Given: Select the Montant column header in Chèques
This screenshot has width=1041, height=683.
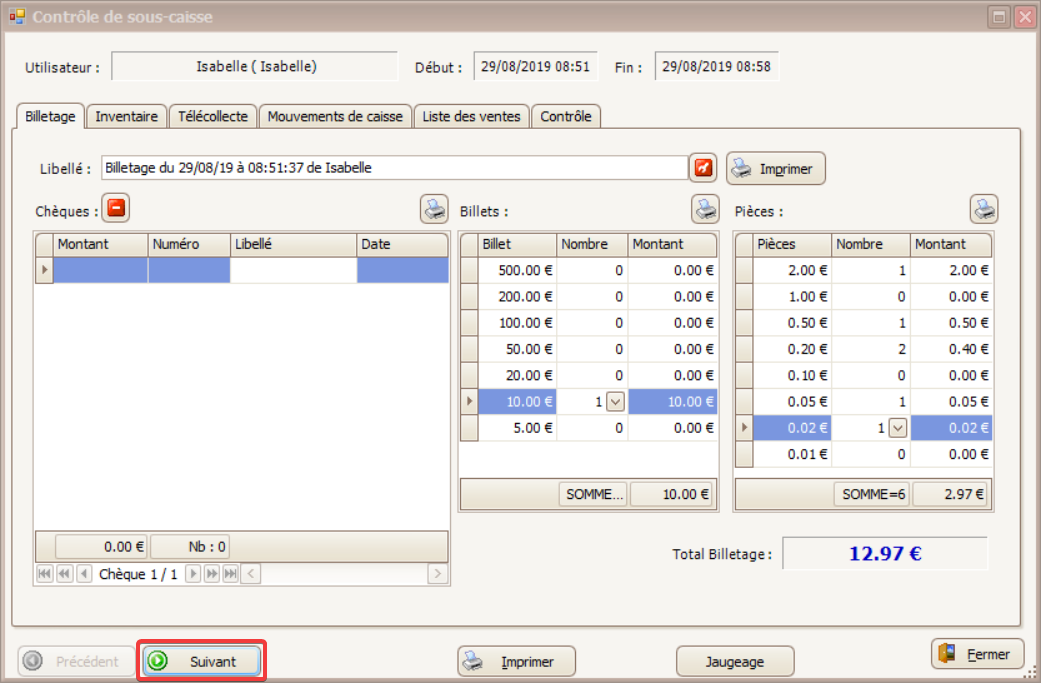Looking at the screenshot, I should 100,244.
